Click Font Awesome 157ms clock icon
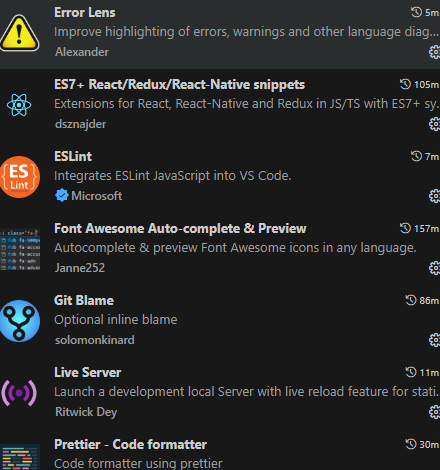The height and width of the screenshot is (470, 440). [405, 228]
